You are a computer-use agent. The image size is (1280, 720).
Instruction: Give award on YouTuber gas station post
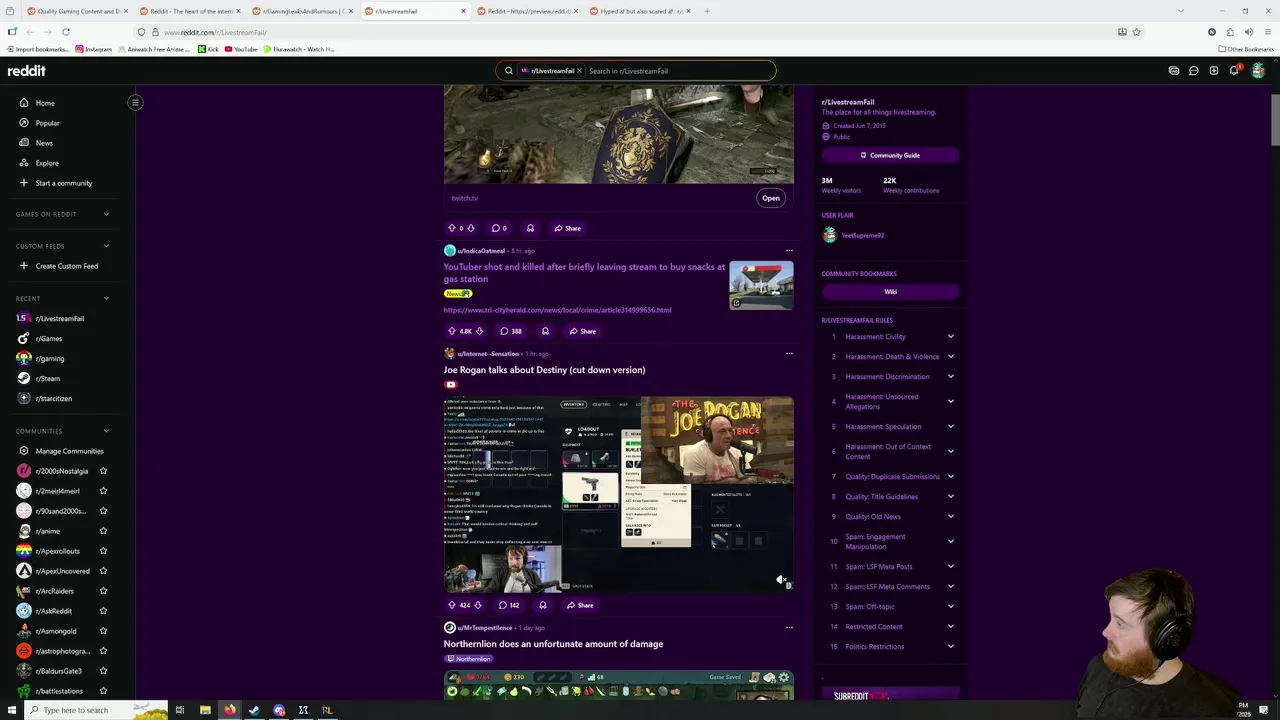(545, 331)
